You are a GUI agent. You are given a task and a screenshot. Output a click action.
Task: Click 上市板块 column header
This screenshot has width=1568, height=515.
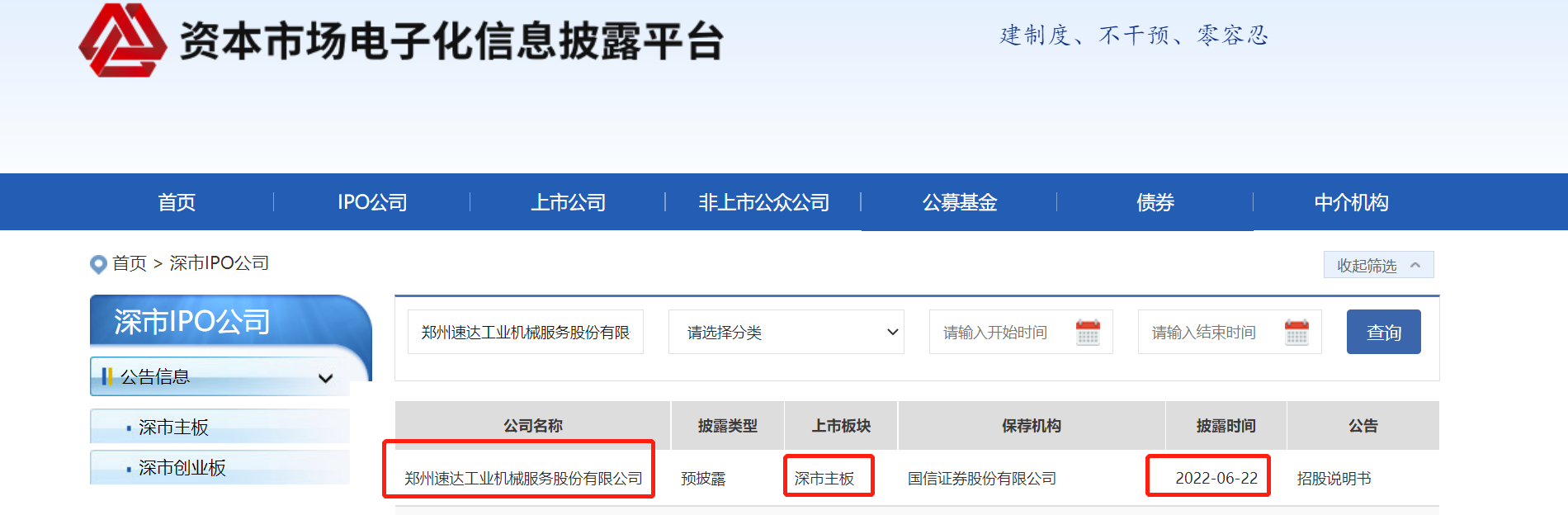tap(841, 426)
